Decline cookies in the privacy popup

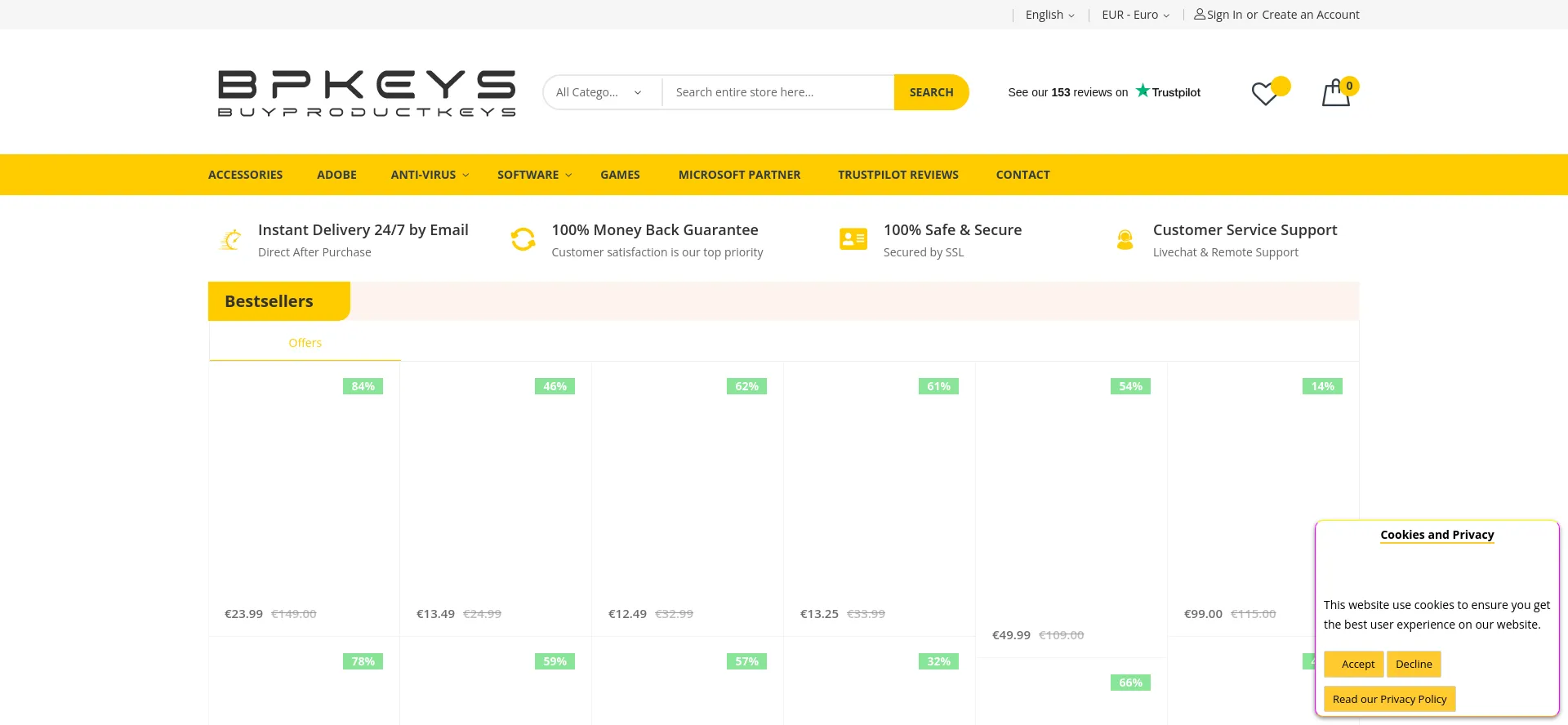1414,664
